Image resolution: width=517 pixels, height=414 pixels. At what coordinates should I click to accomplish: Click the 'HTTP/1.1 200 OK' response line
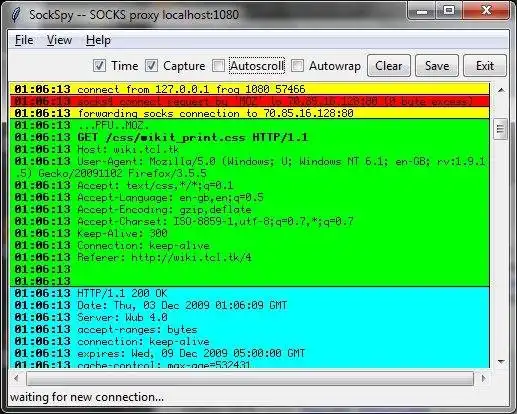pos(250,293)
